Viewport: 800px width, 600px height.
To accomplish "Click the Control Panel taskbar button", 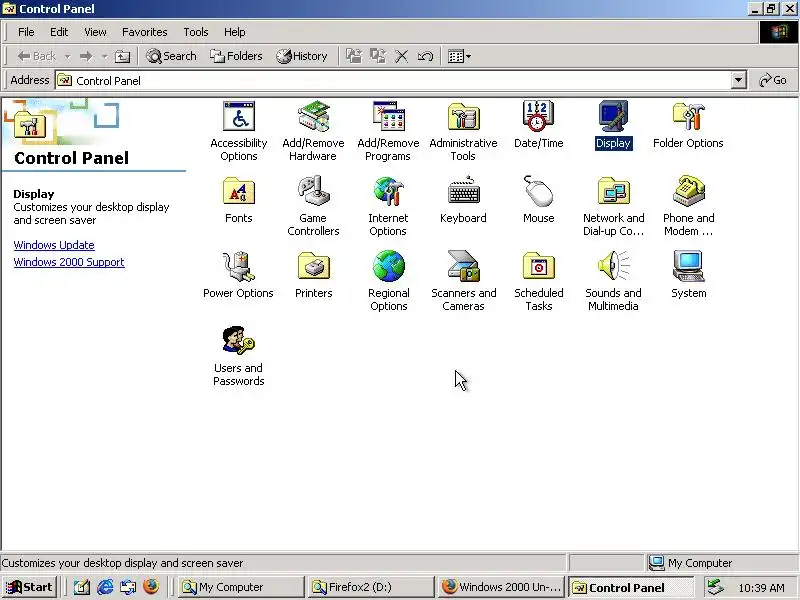I will coord(631,587).
